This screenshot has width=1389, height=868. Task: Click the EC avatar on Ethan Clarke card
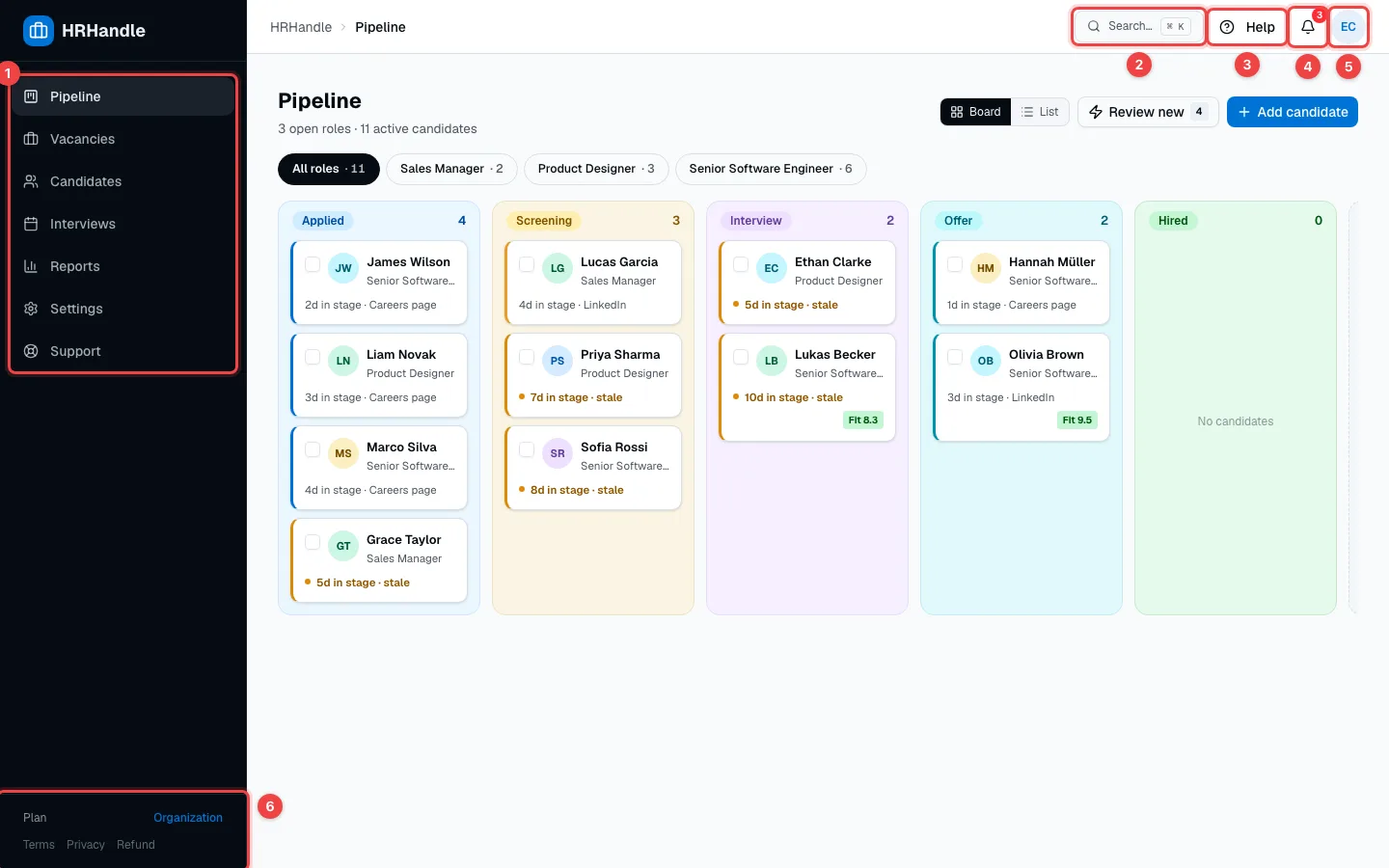772,268
